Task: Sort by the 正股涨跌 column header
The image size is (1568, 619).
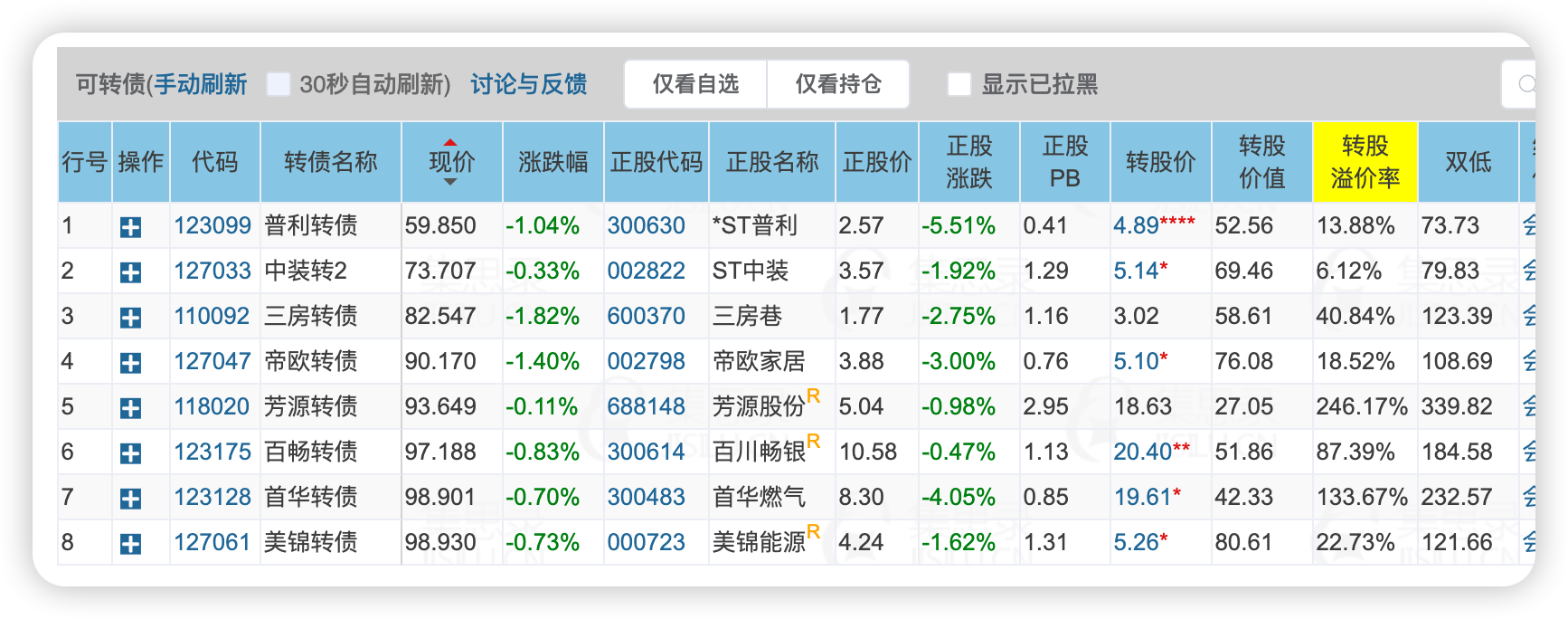Action: click(968, 162)
